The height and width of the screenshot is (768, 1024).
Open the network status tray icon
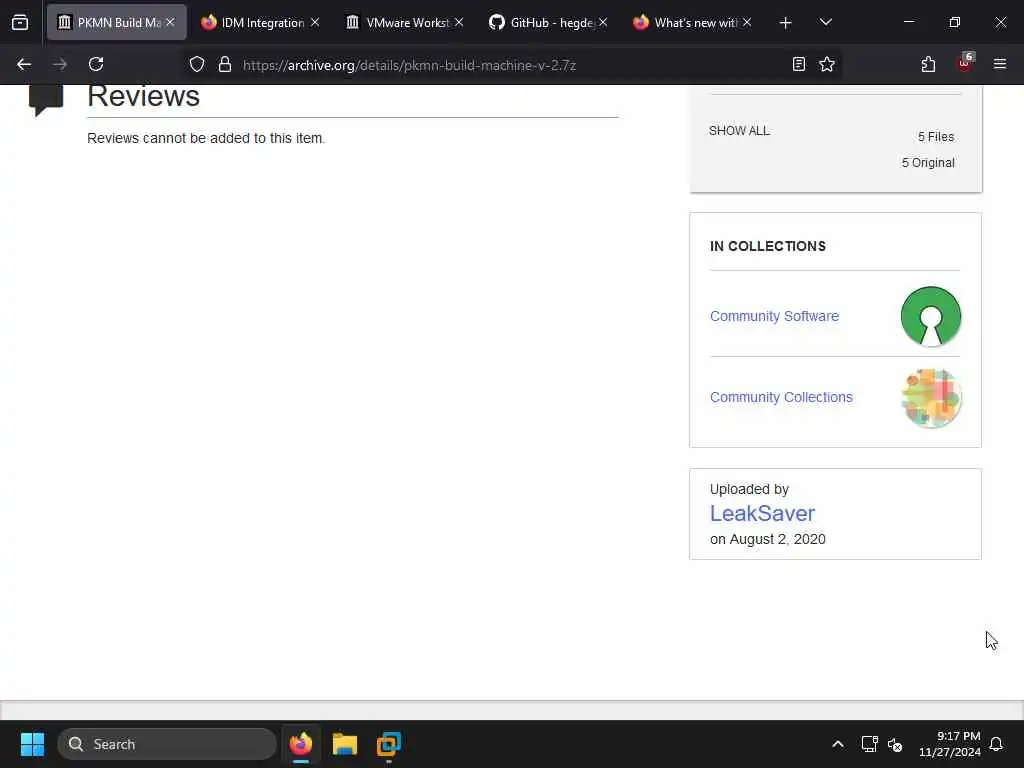pyautogui.click(x=869, y=744)
